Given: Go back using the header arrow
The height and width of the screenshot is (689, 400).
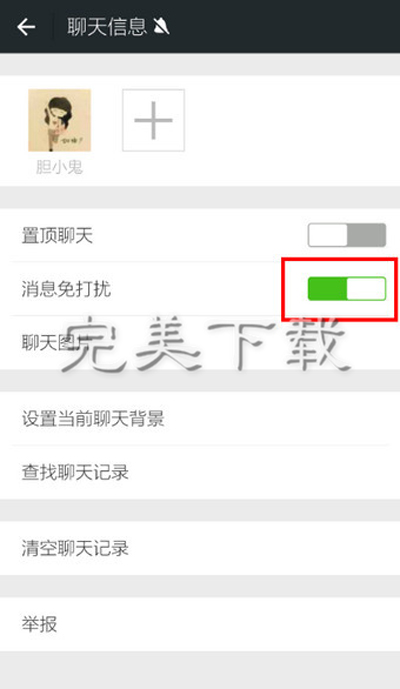Looking at the screenshot, I should coord(26,27).
